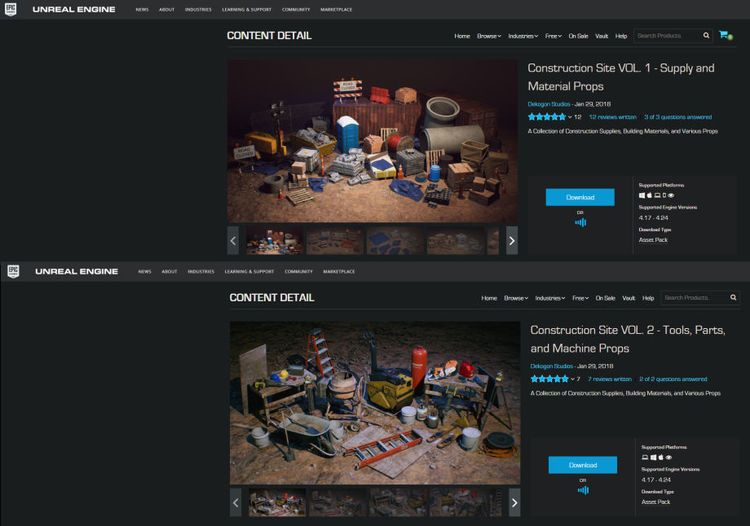Open 3 of 3 questions answered link
This screenshot has width=750, height=526.
click(678, 117)
